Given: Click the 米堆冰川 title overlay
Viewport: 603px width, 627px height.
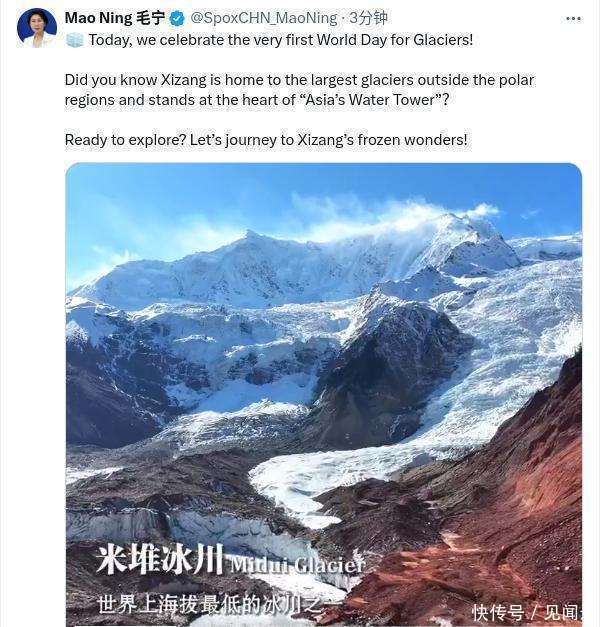Looking at the screenshot, I should click(160, 559).
